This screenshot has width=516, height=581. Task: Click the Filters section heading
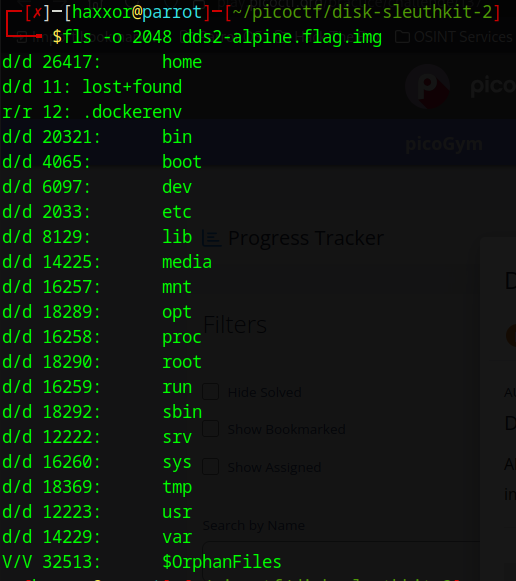235,325
